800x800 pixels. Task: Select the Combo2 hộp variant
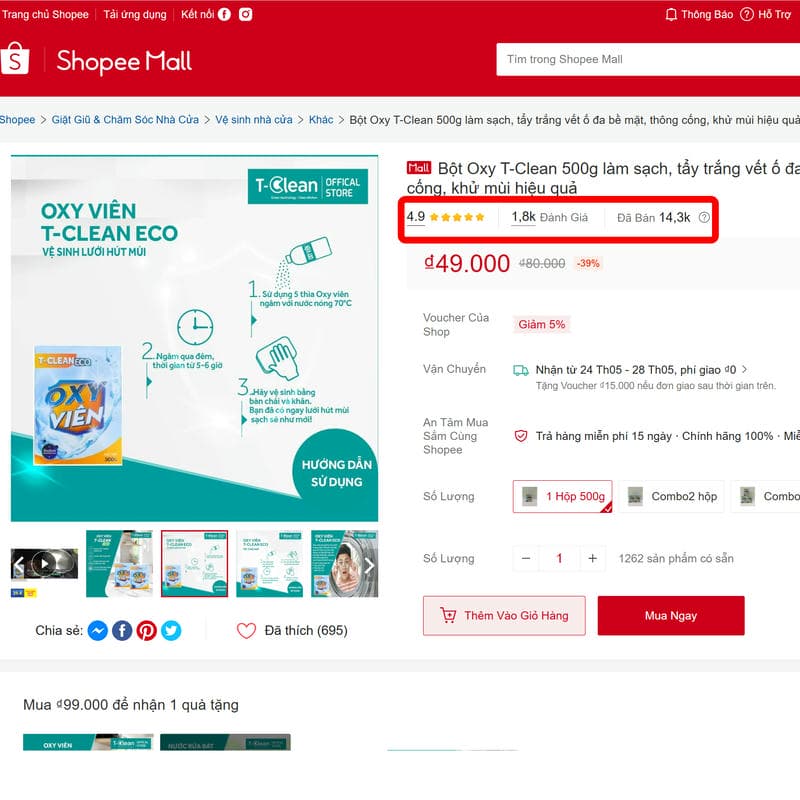coord(672,496)
